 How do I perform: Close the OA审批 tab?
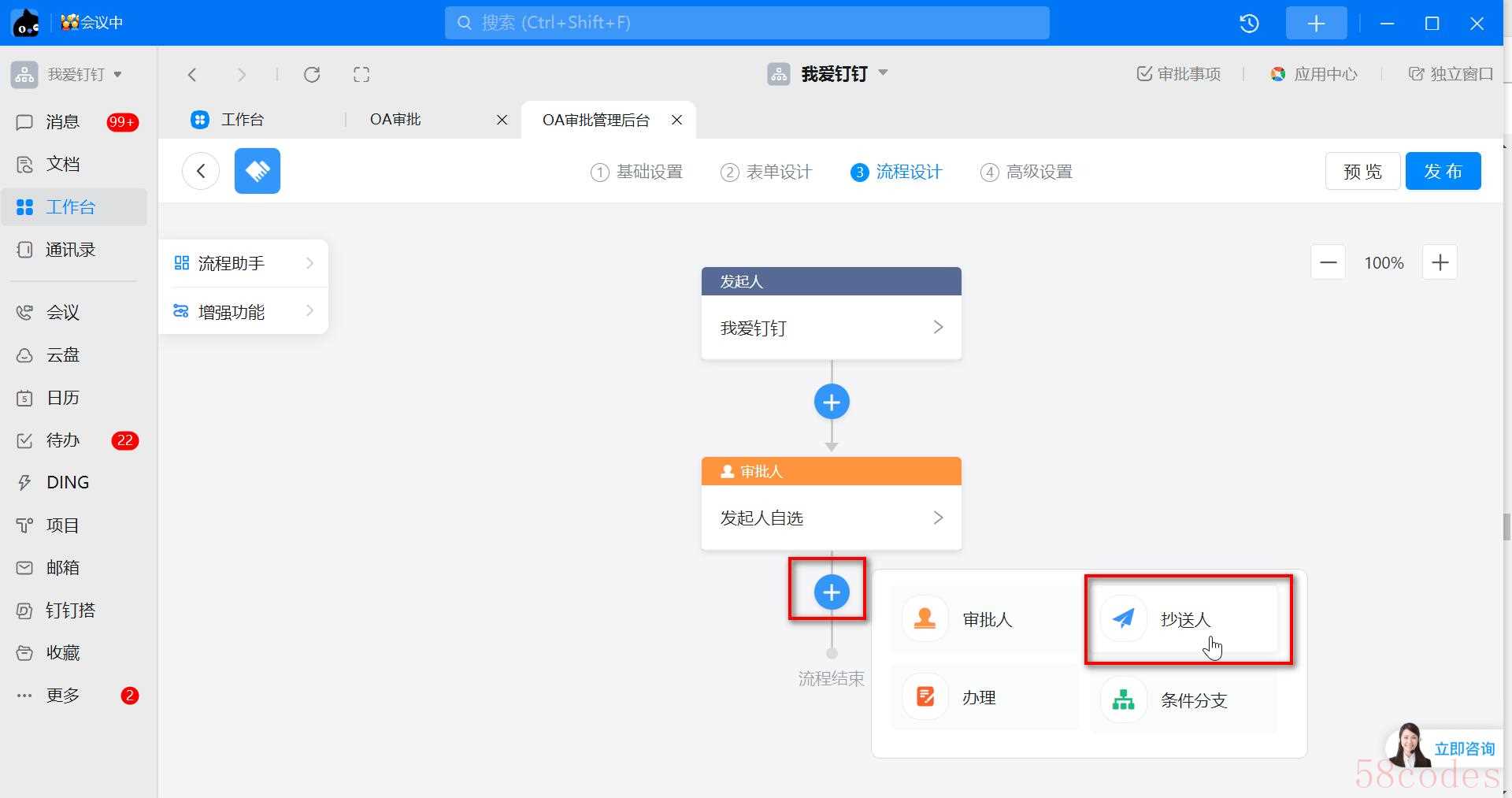click(502, 121)
